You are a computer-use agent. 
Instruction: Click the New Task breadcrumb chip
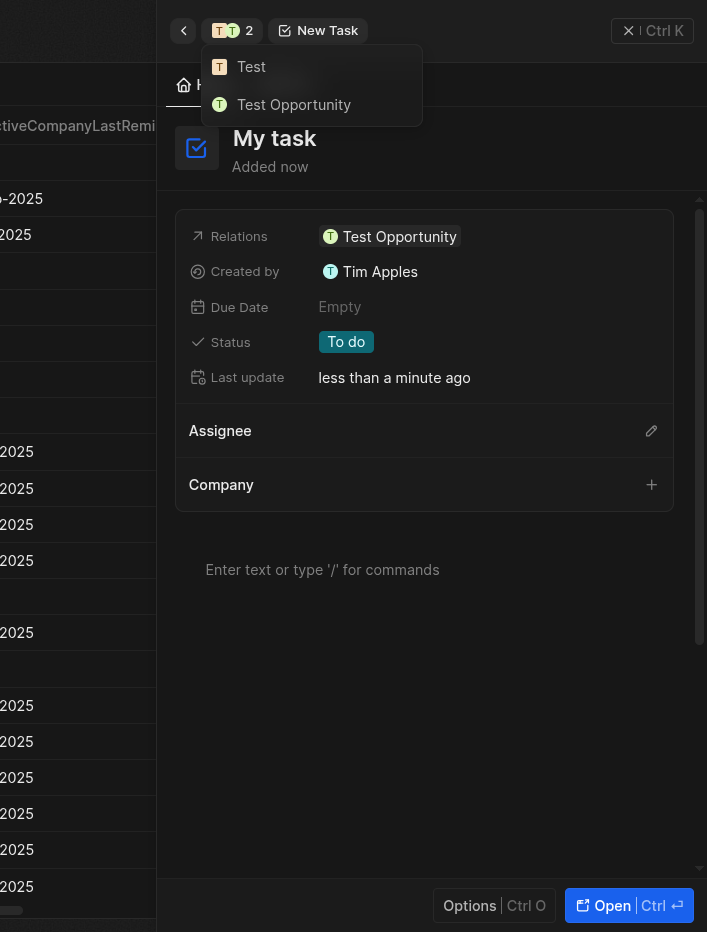(318, 31)
